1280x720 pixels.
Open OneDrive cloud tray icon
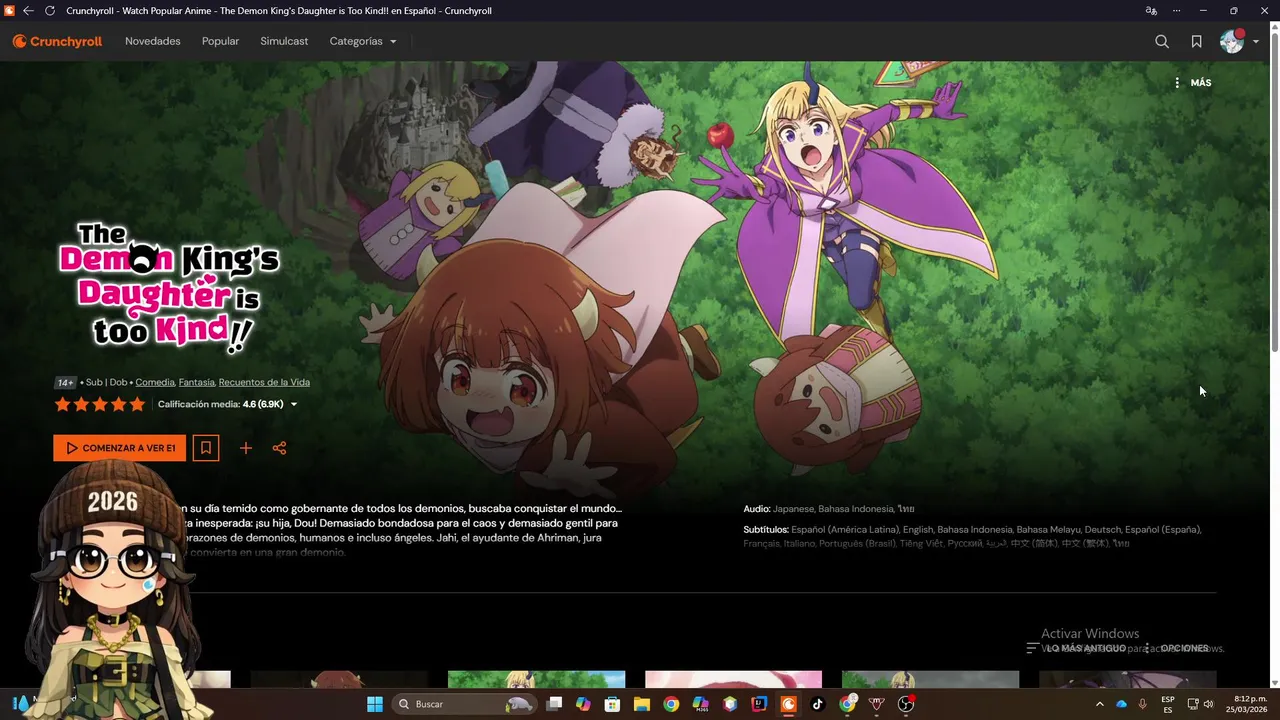(x=1121, y=704)
